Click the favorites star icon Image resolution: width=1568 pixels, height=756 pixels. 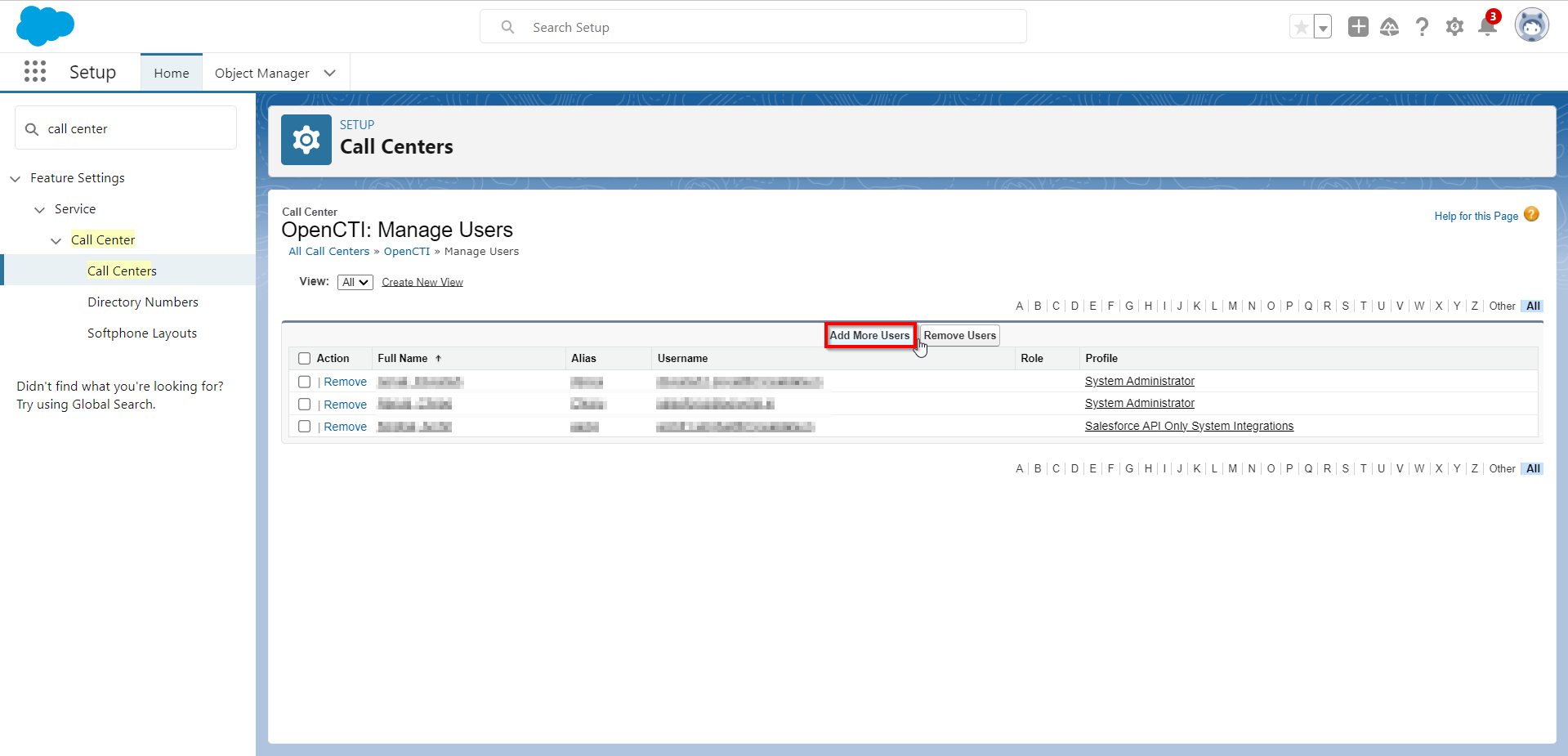(x=1302, y=27)
